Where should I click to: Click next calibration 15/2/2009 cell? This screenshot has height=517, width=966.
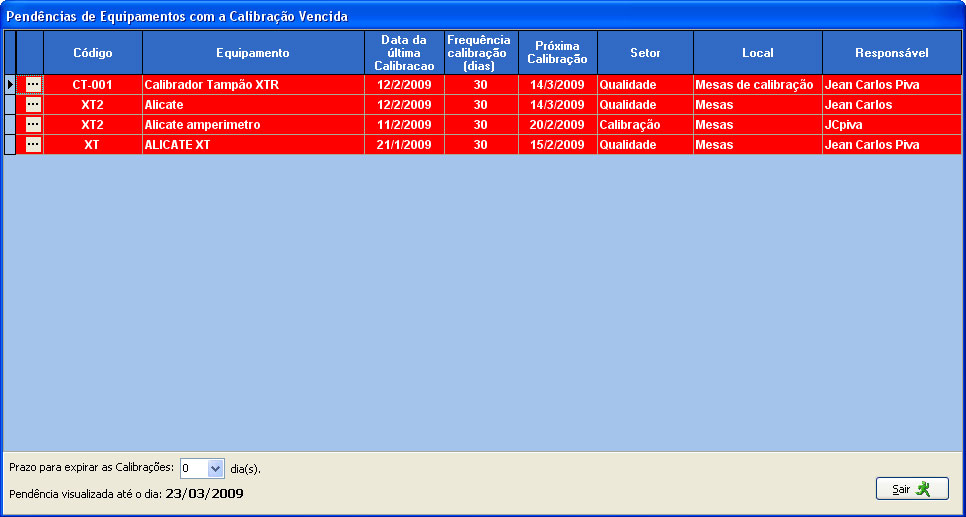pyautogui.click(x=558, y=145)
